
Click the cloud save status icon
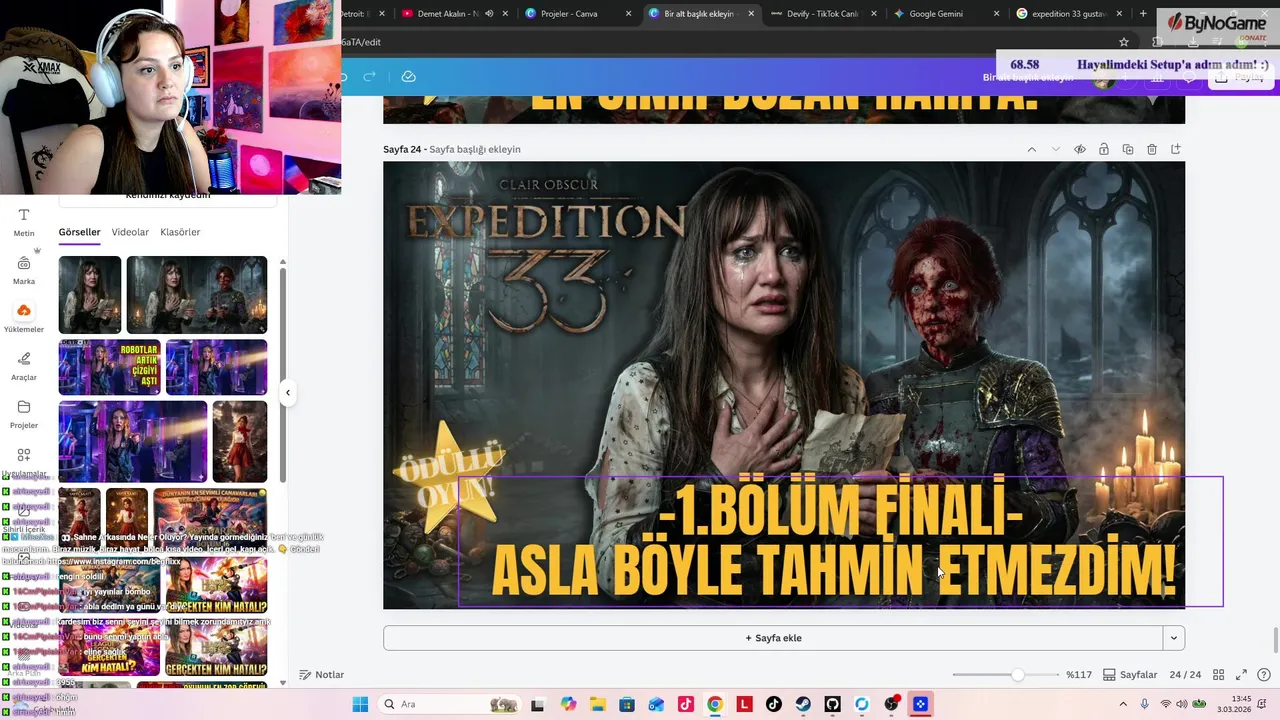click(x=408, y=77)
